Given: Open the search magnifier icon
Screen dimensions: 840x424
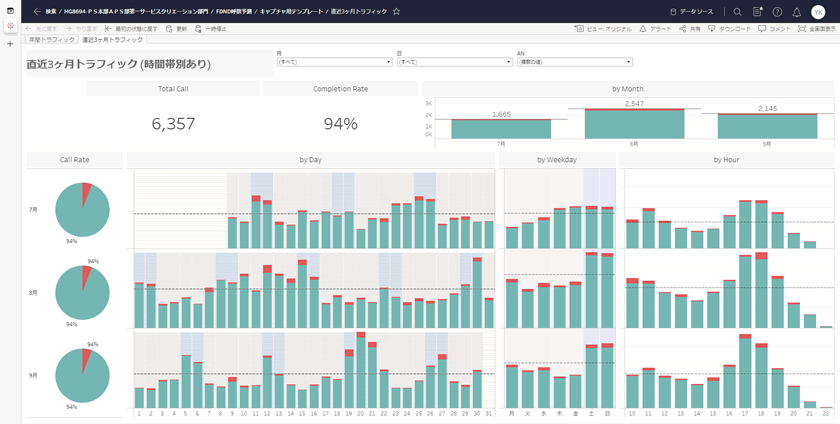Looking at the screenshot, I should click(738, 12).
